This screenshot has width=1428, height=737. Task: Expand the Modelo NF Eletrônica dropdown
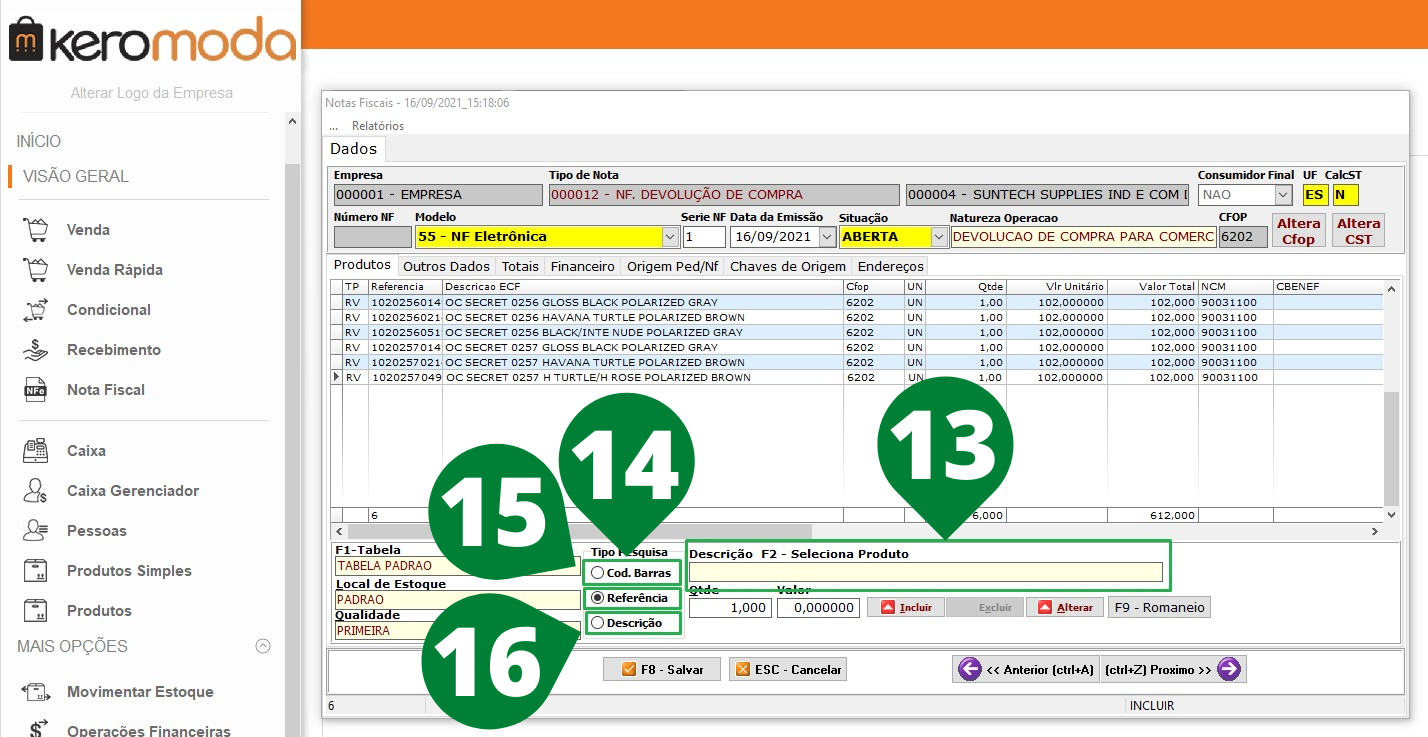pyautogui.click(x=670, y=237)
